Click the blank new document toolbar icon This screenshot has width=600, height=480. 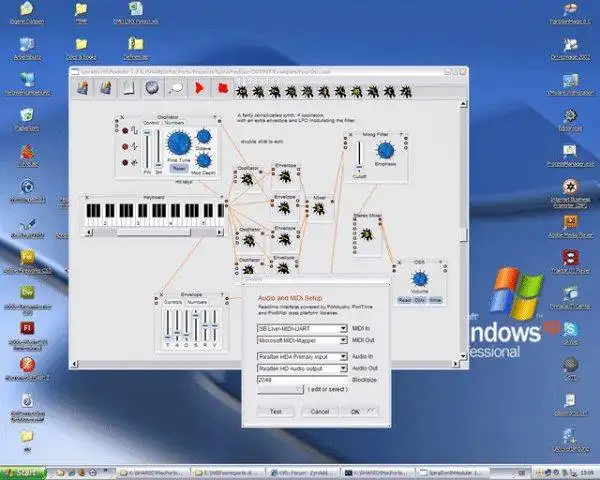pos(129,88)
